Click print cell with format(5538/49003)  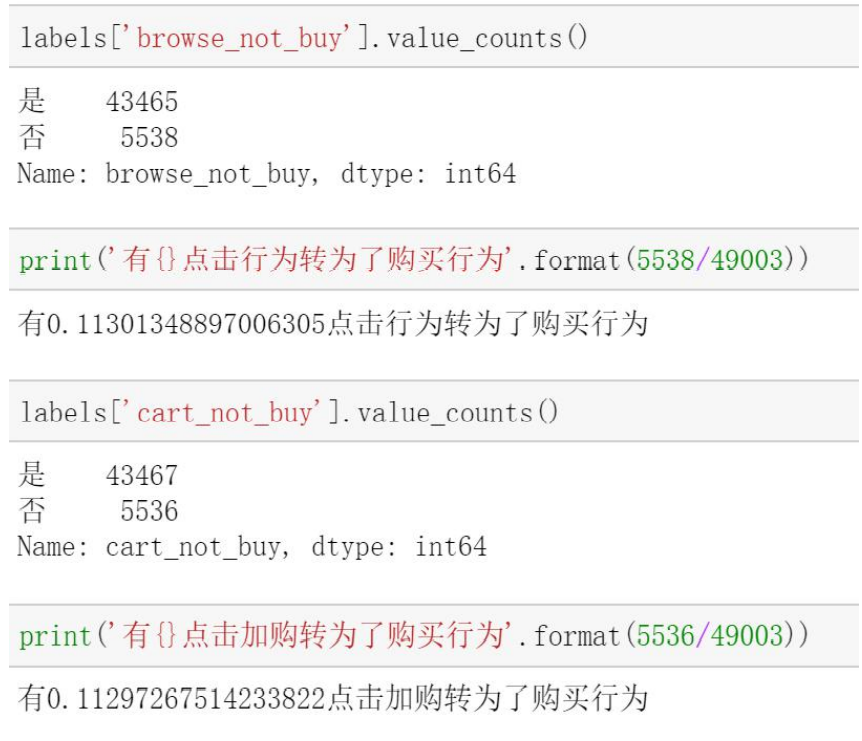tap(434, 259)
